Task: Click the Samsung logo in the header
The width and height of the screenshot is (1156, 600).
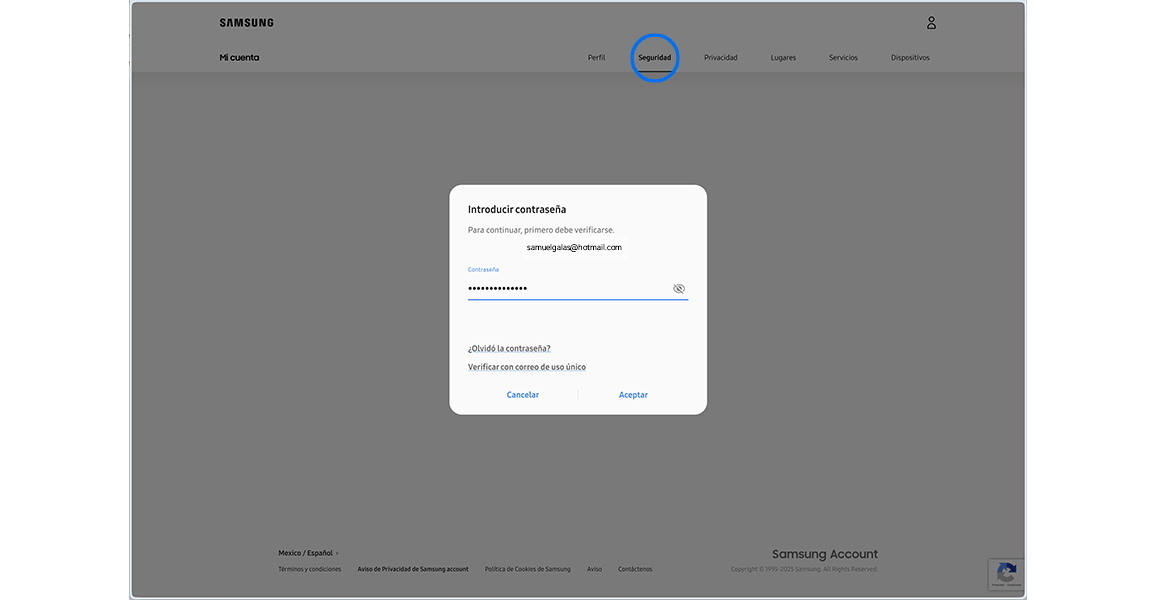Action: click(246, 21)
